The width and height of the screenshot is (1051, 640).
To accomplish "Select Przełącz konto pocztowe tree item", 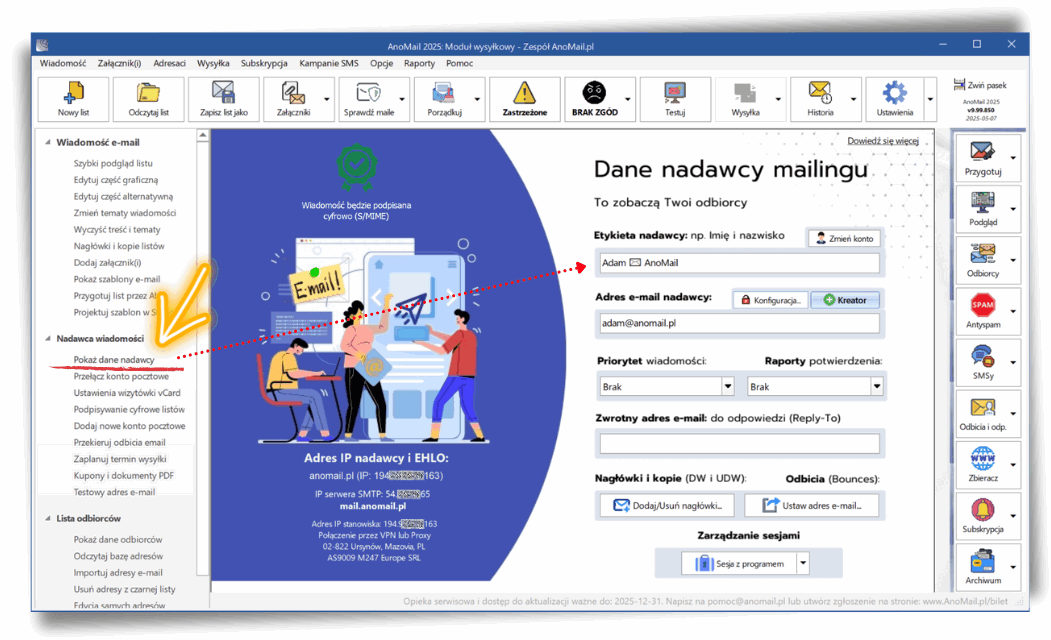I will 121,376.
